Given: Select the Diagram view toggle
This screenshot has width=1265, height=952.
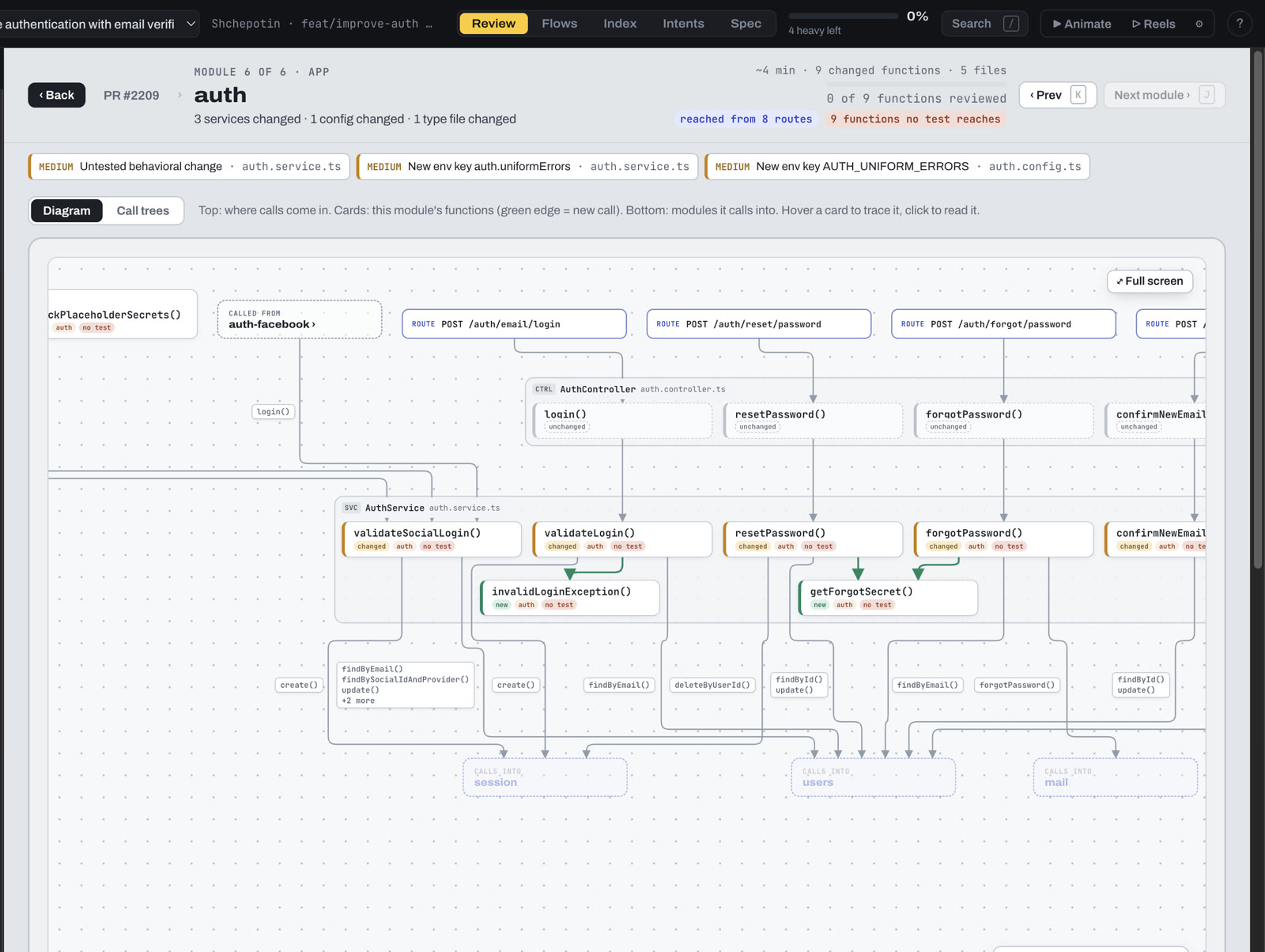Looking at the screenshot, I should (66, 210).
